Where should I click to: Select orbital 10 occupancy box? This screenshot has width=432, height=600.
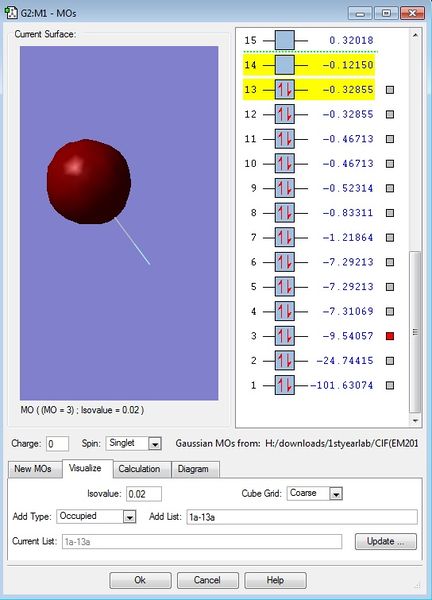click(285, 163)
